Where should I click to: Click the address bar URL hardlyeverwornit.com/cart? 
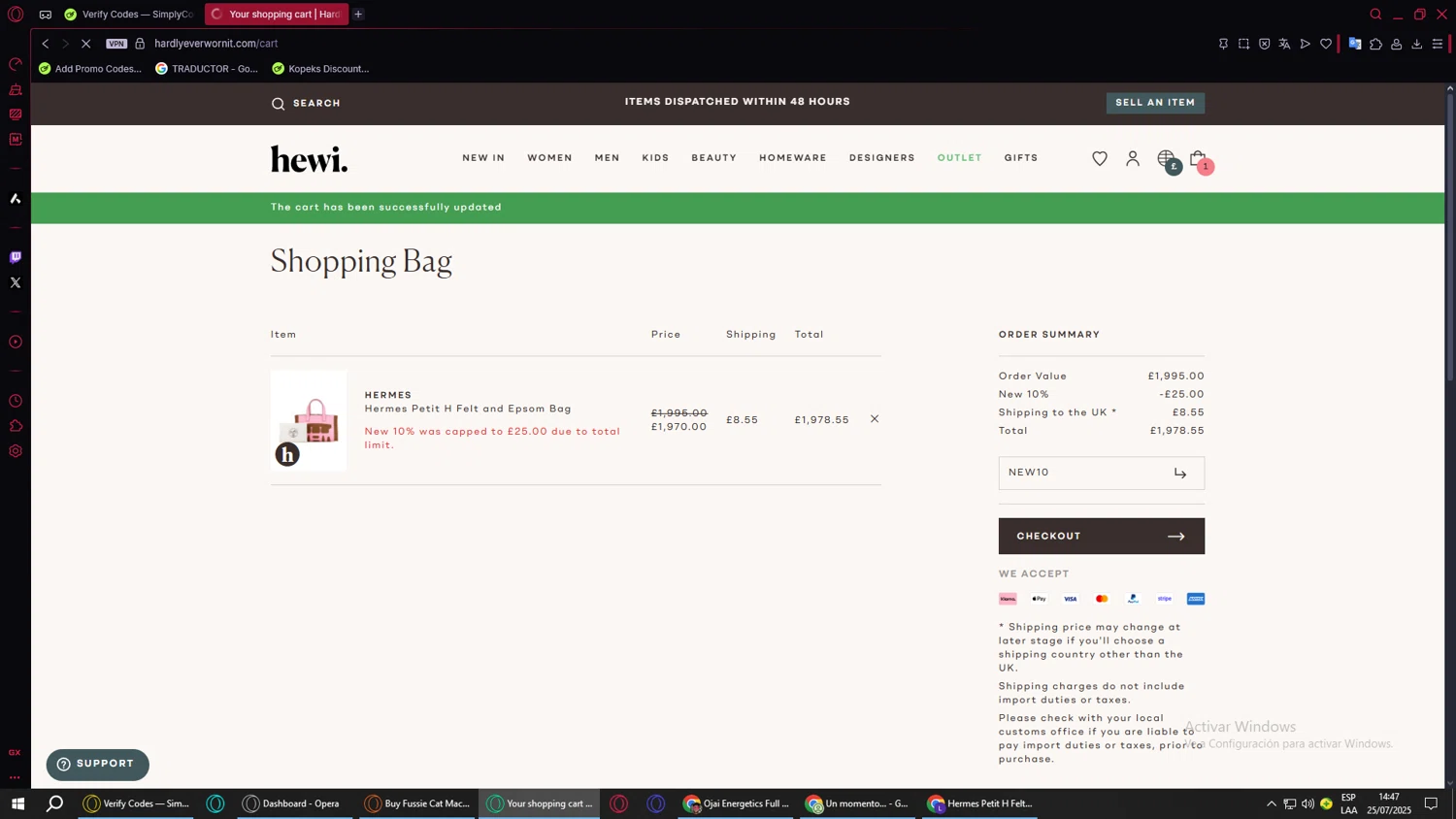pyautogui.click(x=216, y=44)
